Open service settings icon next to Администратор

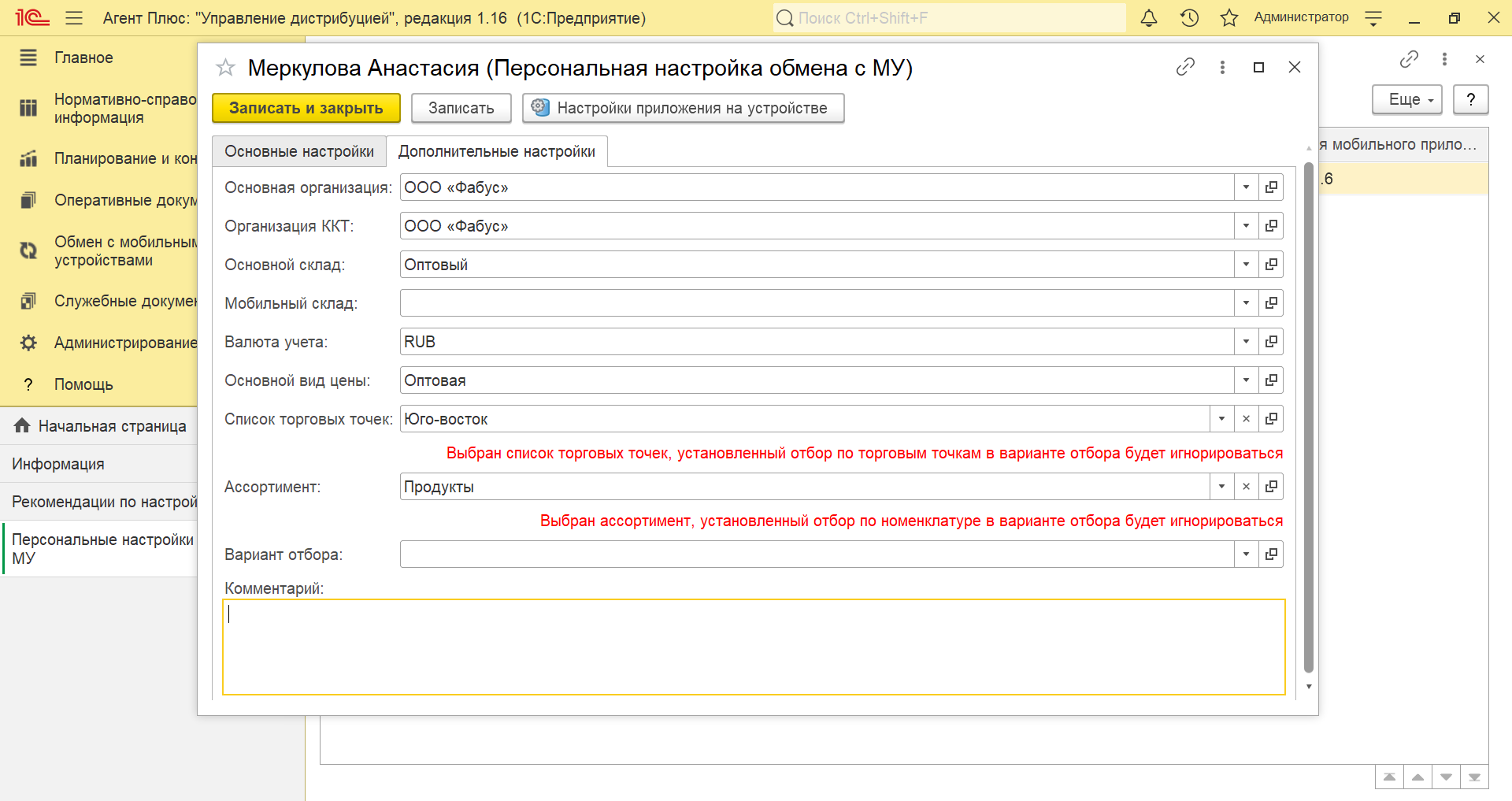tap(1373, 17)
